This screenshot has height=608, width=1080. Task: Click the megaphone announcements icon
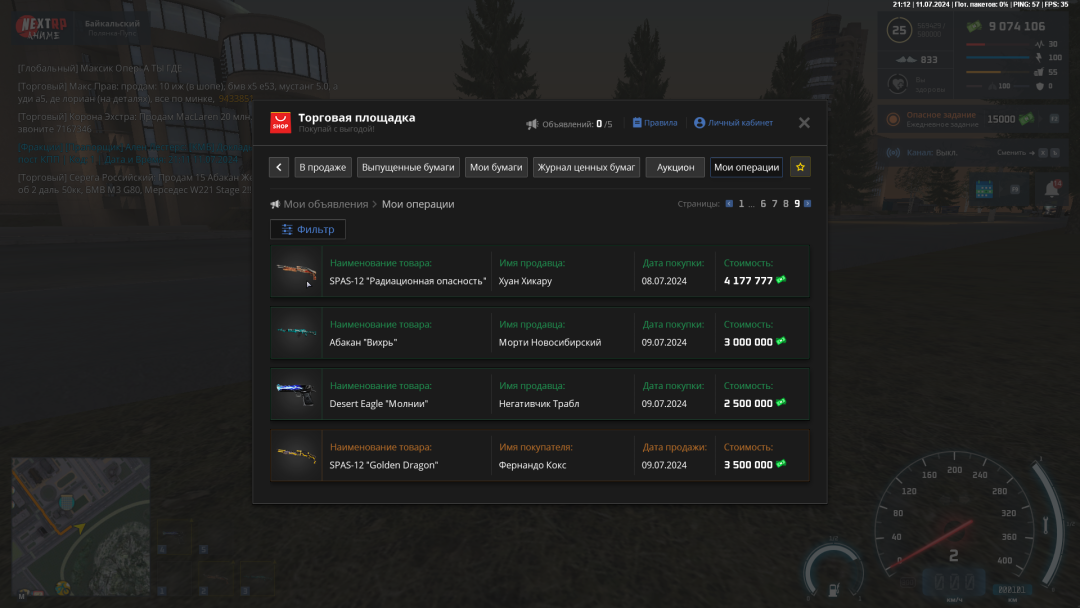point(532,124)
